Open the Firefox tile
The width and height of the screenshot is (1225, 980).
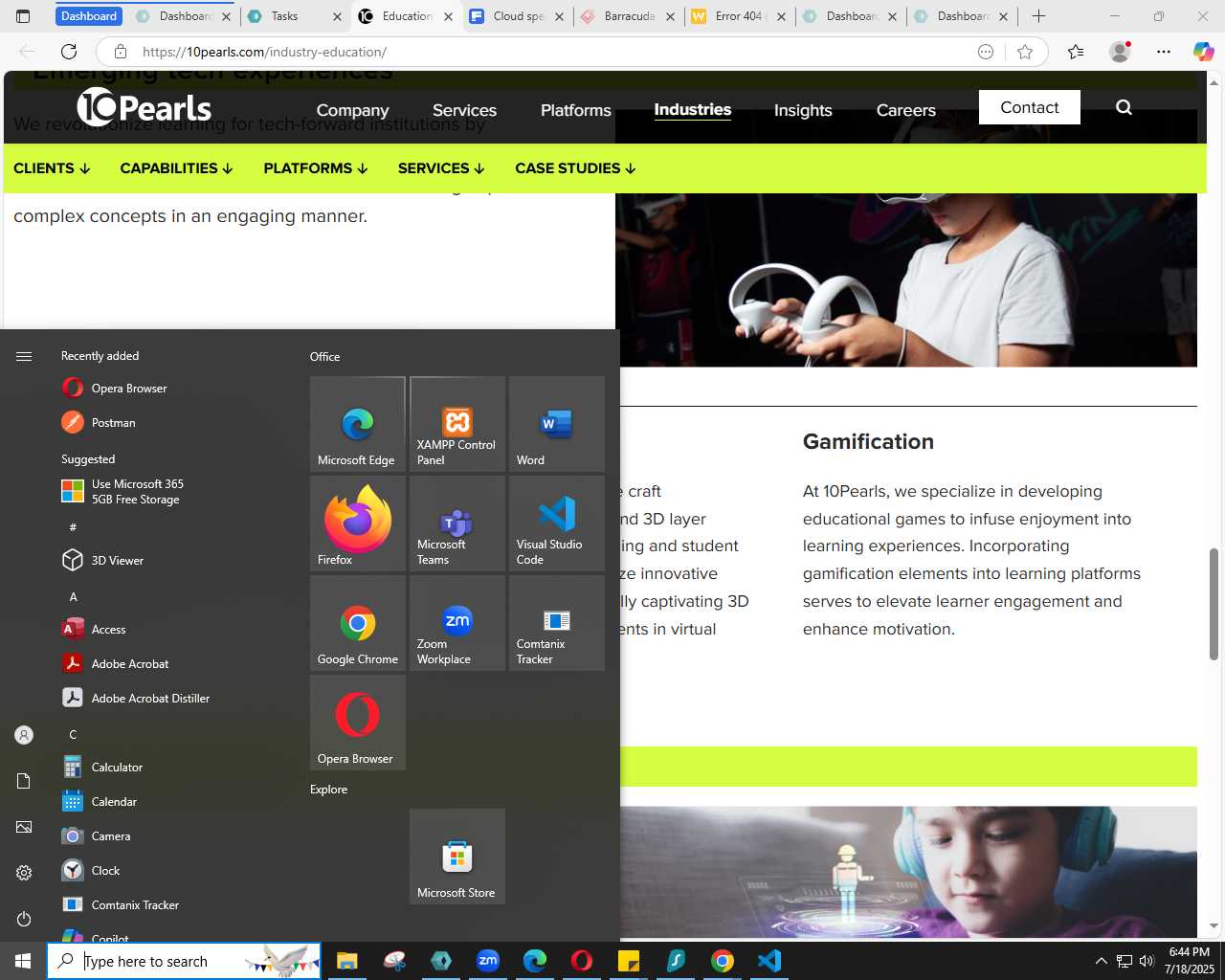point(358,523)
